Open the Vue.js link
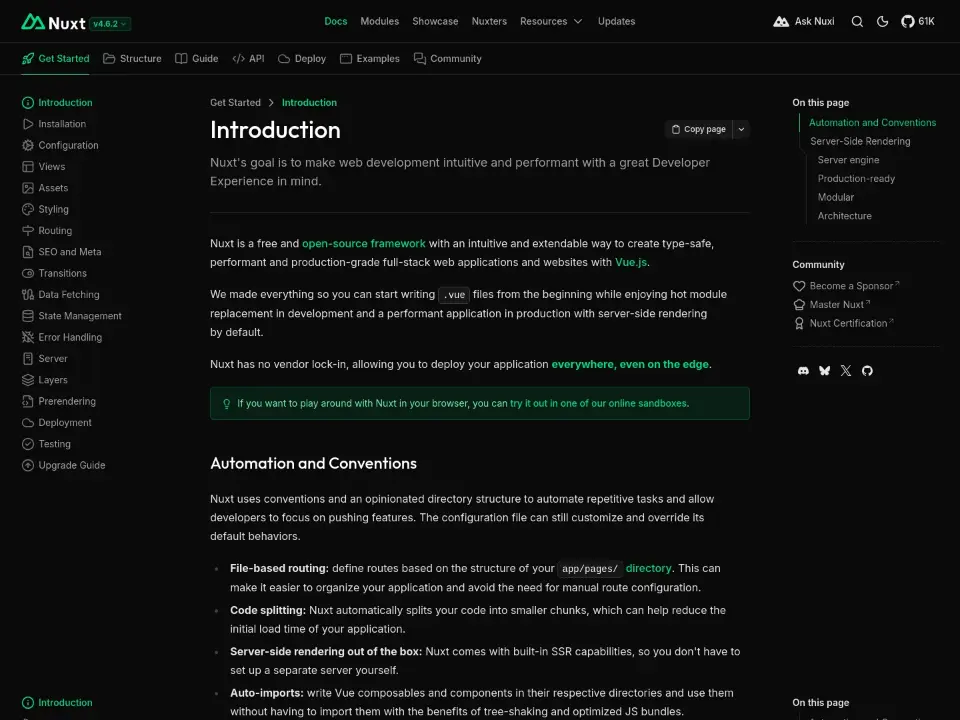 [x=631, y=262]
